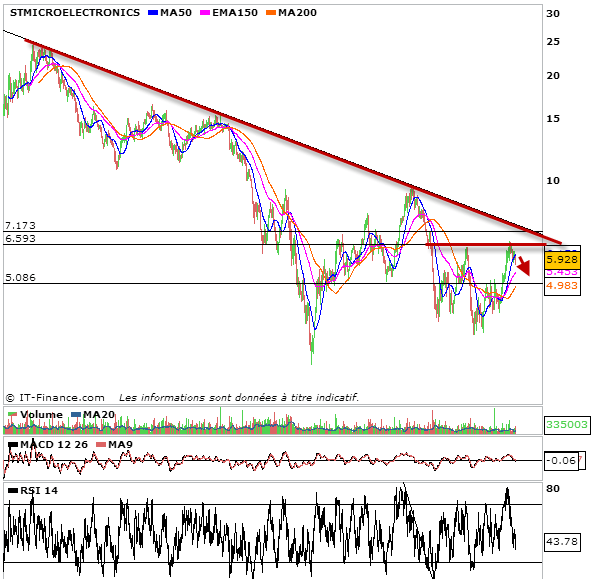600x579 pixels.
Task: Click the black RSI 14 legend marker
Action: coord(11,490)
